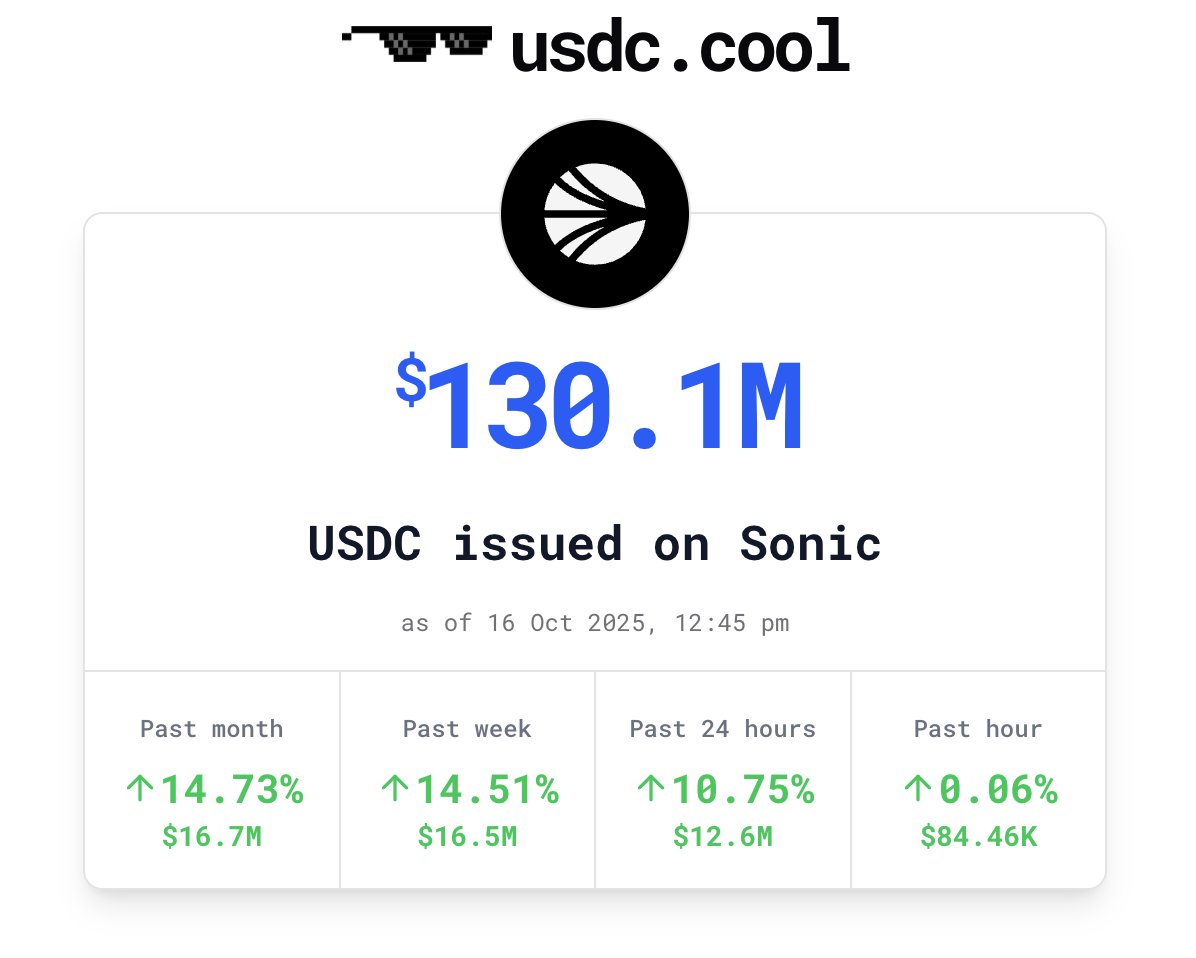Open the usdc.cool site title link
Image resolution: width=1196 pixels, height=958 pixels.
680,48
